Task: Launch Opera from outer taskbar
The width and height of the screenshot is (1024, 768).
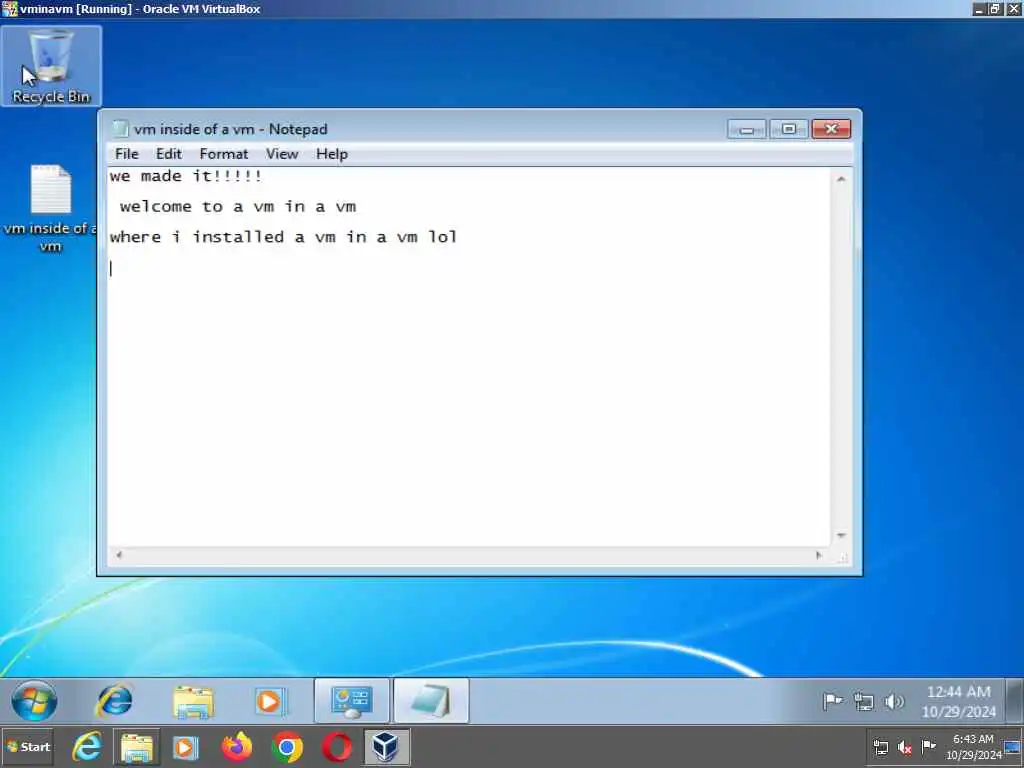Action: coord(337,748)
